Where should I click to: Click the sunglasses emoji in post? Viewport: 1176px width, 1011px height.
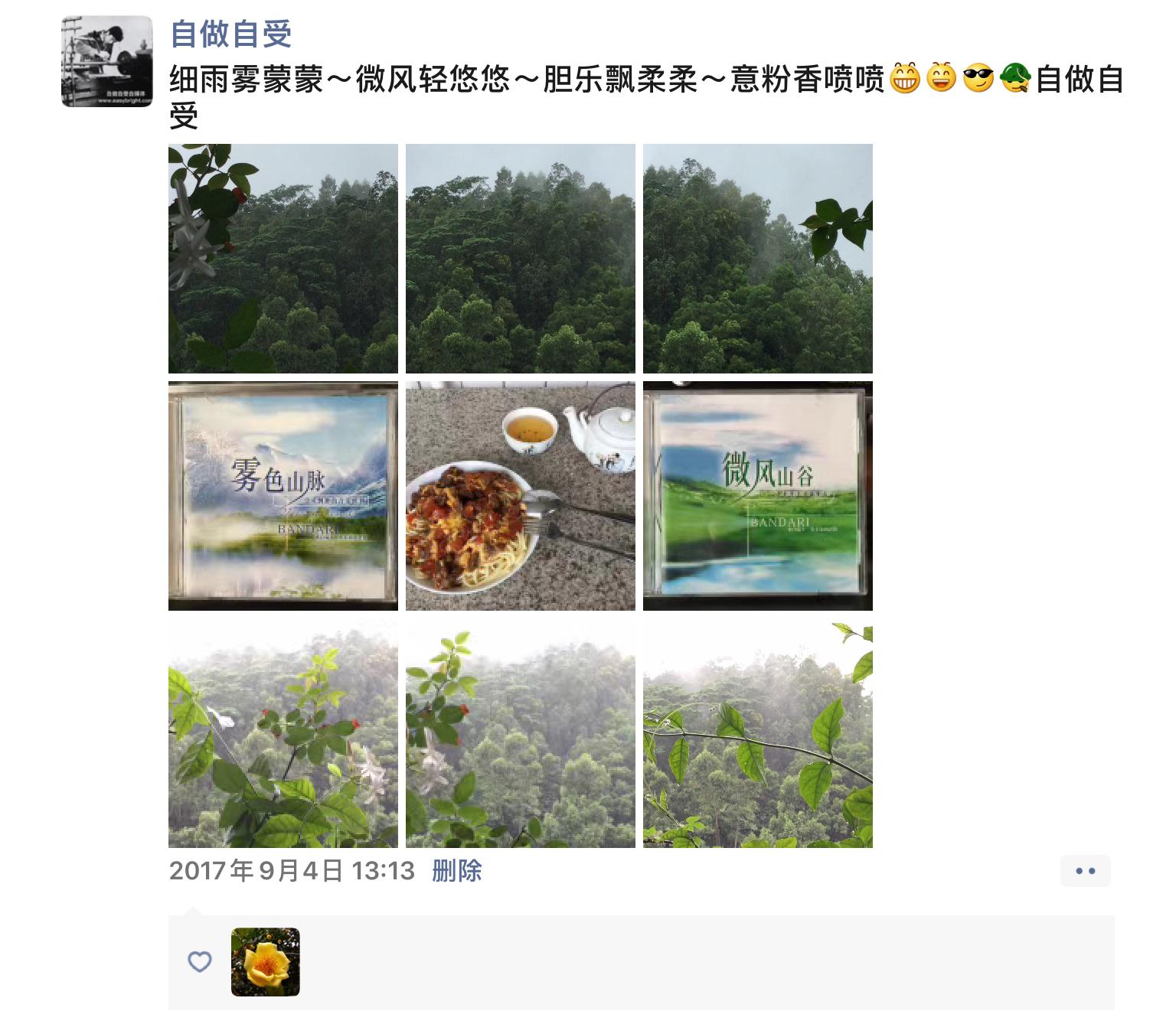pos(978,78)
